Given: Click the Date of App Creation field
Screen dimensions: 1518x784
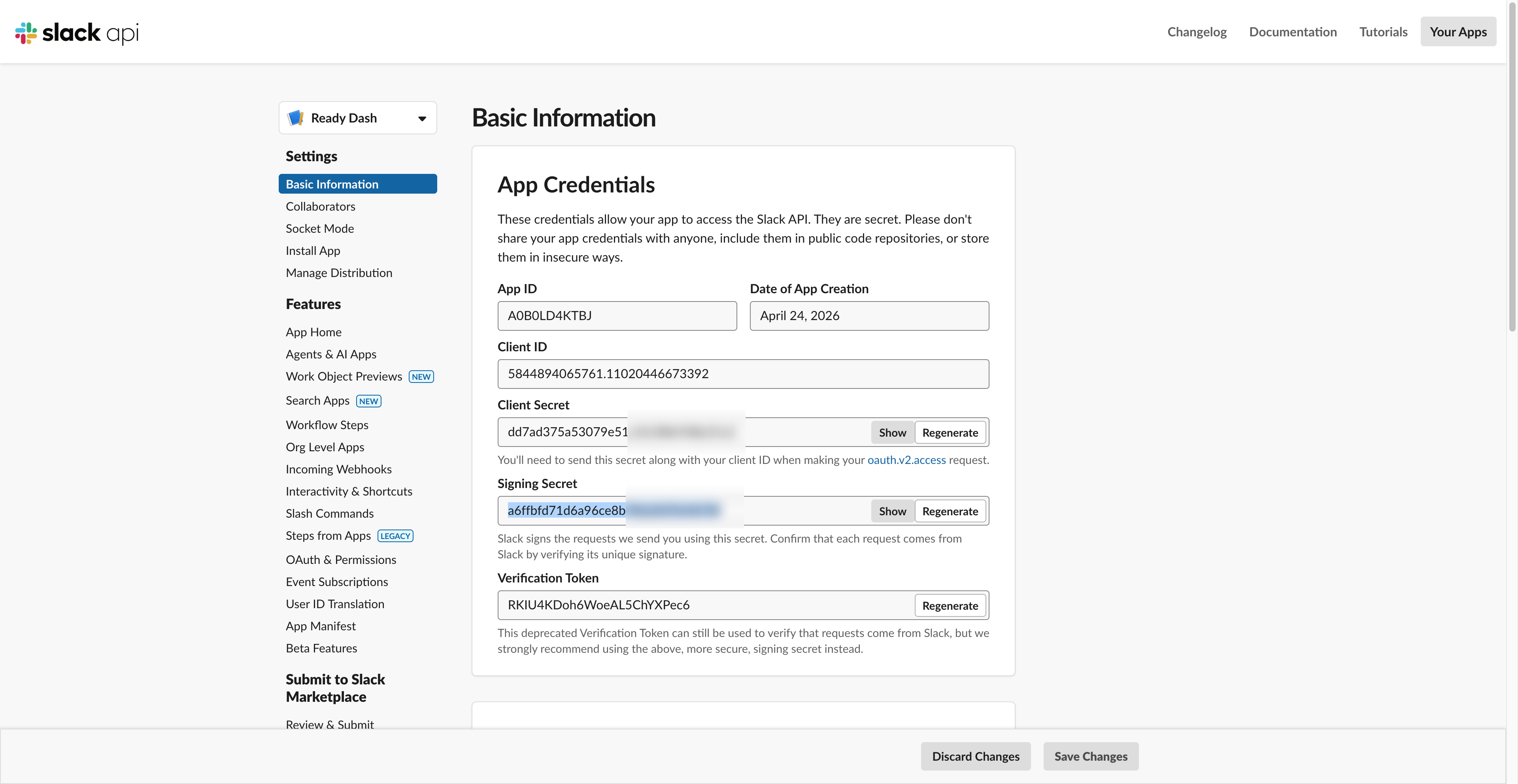Looking at the screenshot, I should (x=869, y=316).
